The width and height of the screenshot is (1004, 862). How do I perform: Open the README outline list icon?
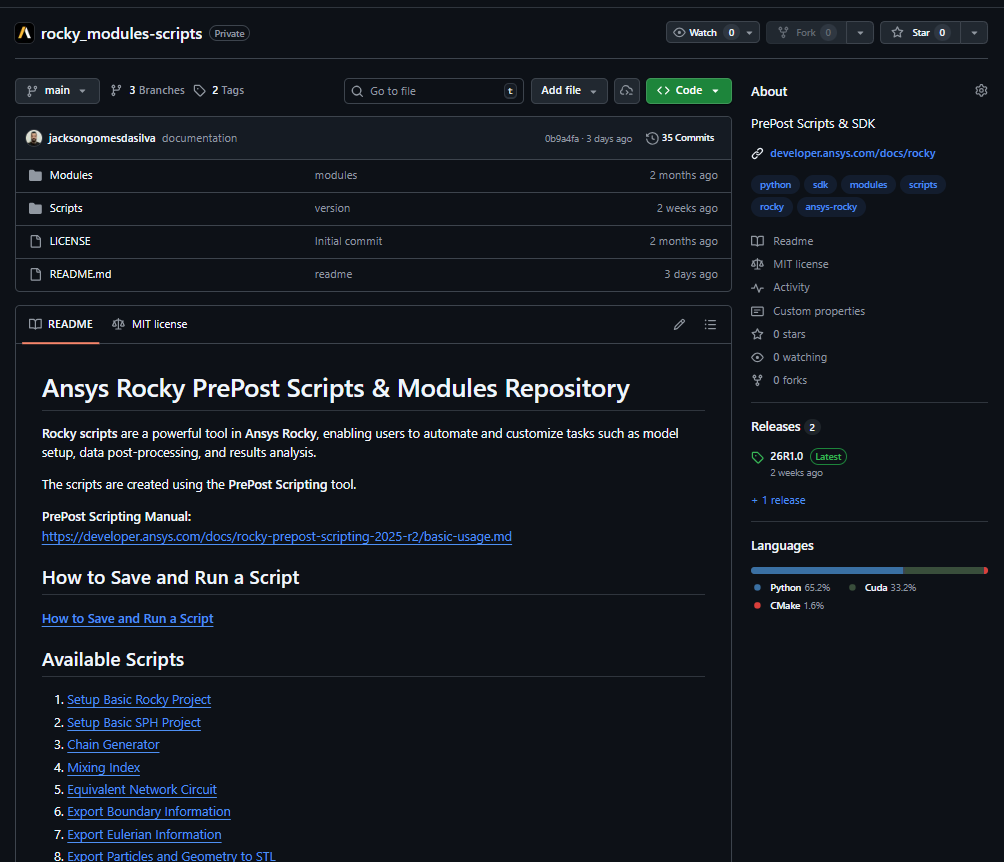(710, 324)
